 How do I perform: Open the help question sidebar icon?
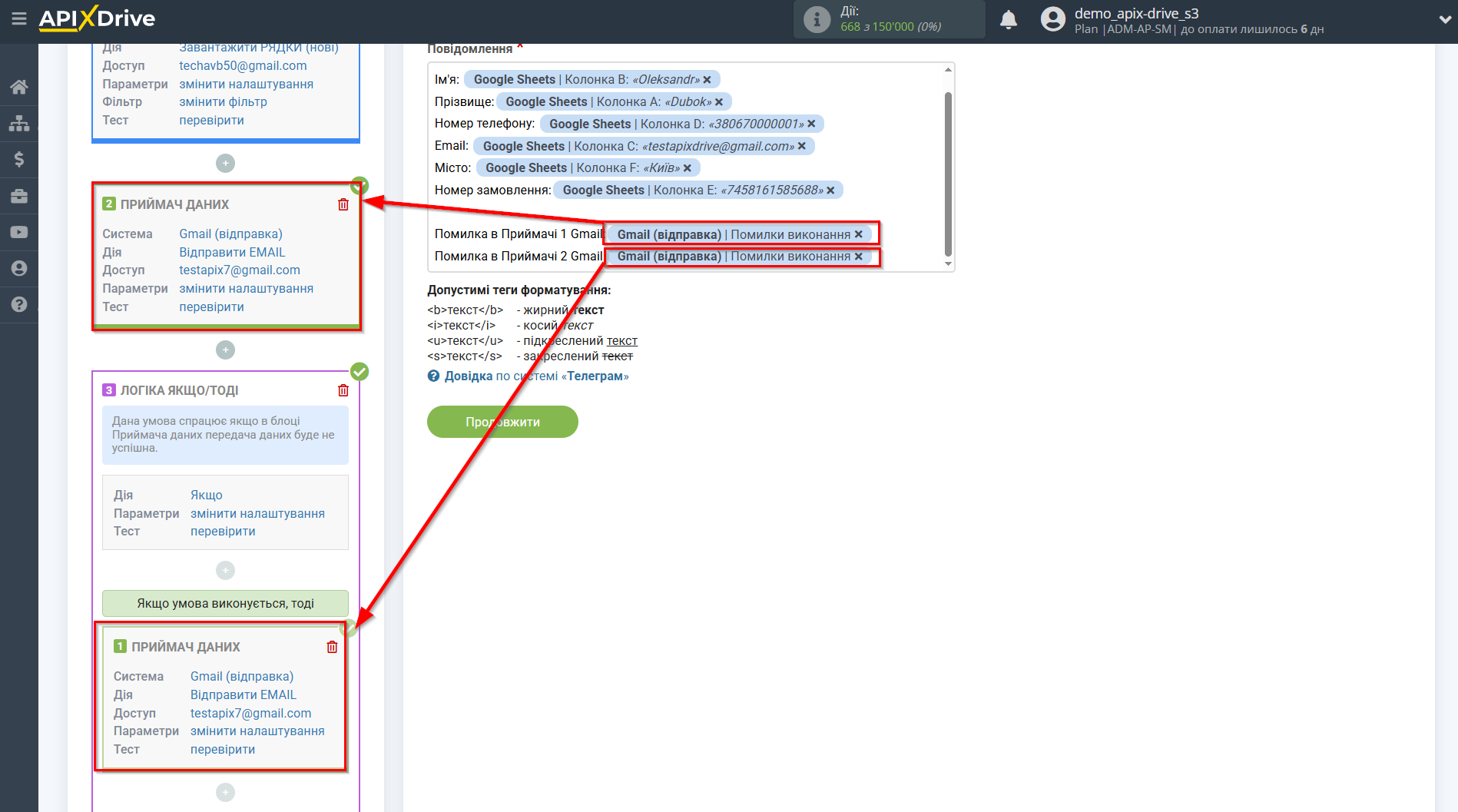pyautogui.click(x=19, y=304)
